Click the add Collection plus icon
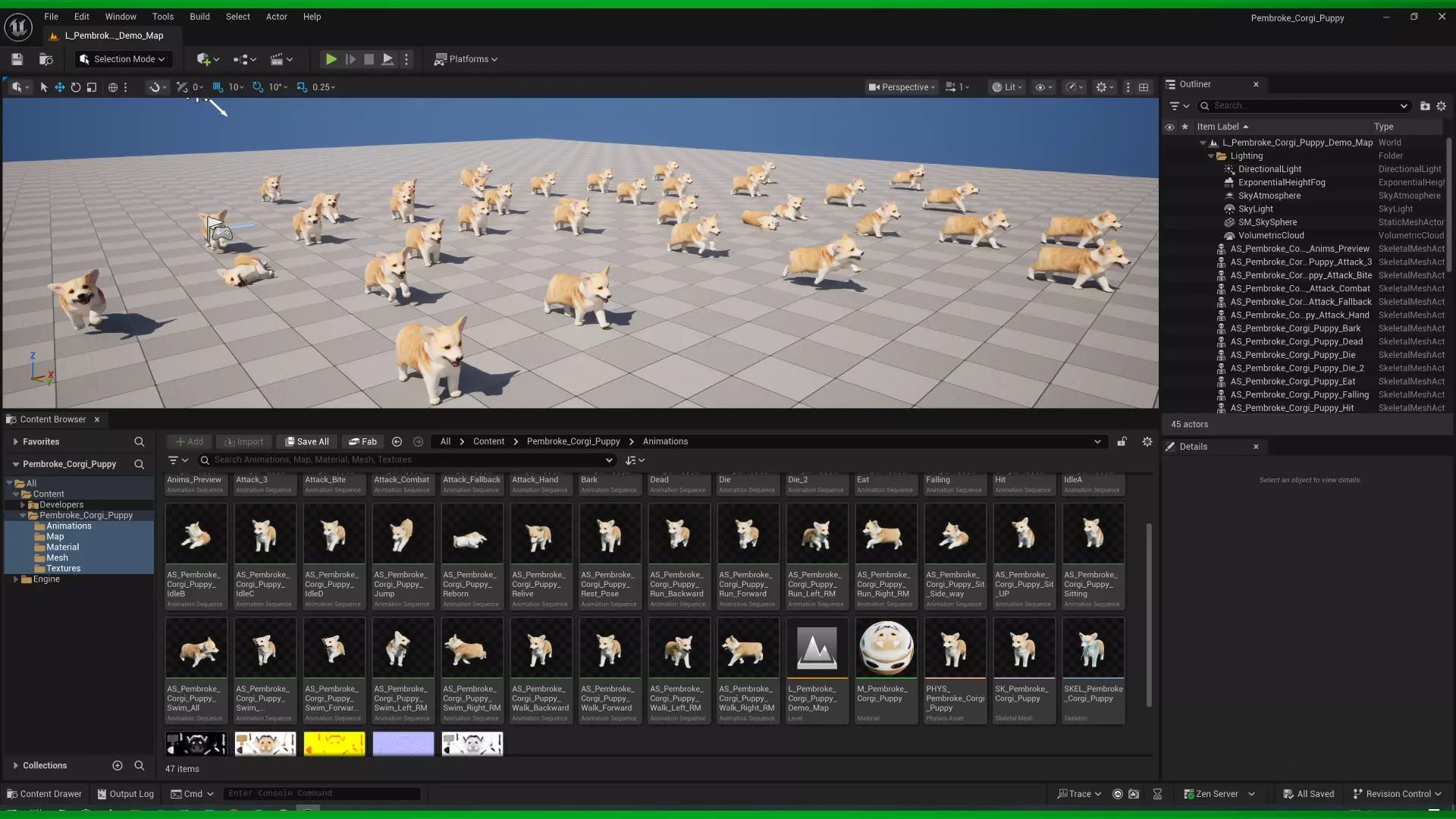 [118, 766]
